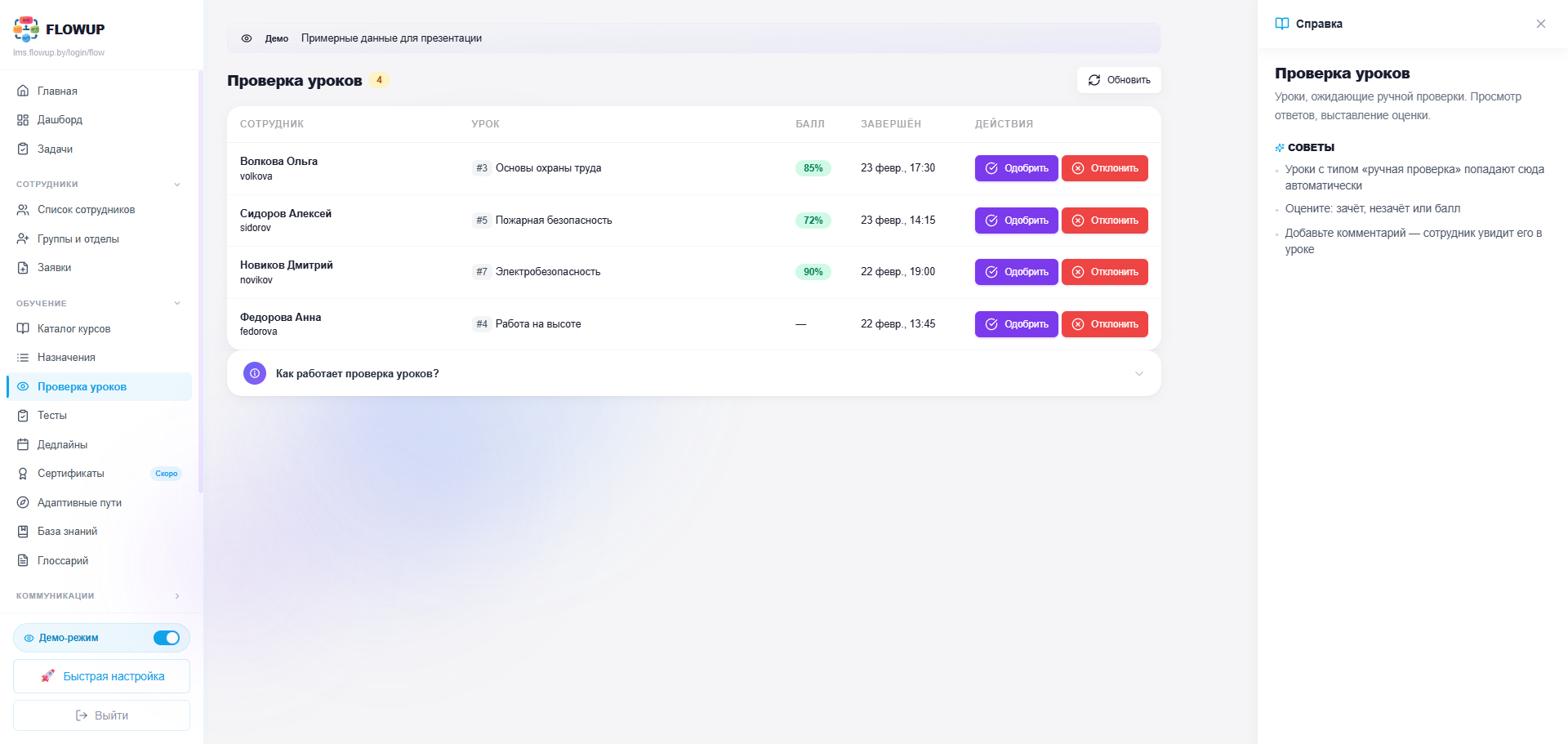The width and height of the screenshot is (1568, 744).
Task: Click the eye icon beside Демо-режим
Action: [x=29, y=638]
